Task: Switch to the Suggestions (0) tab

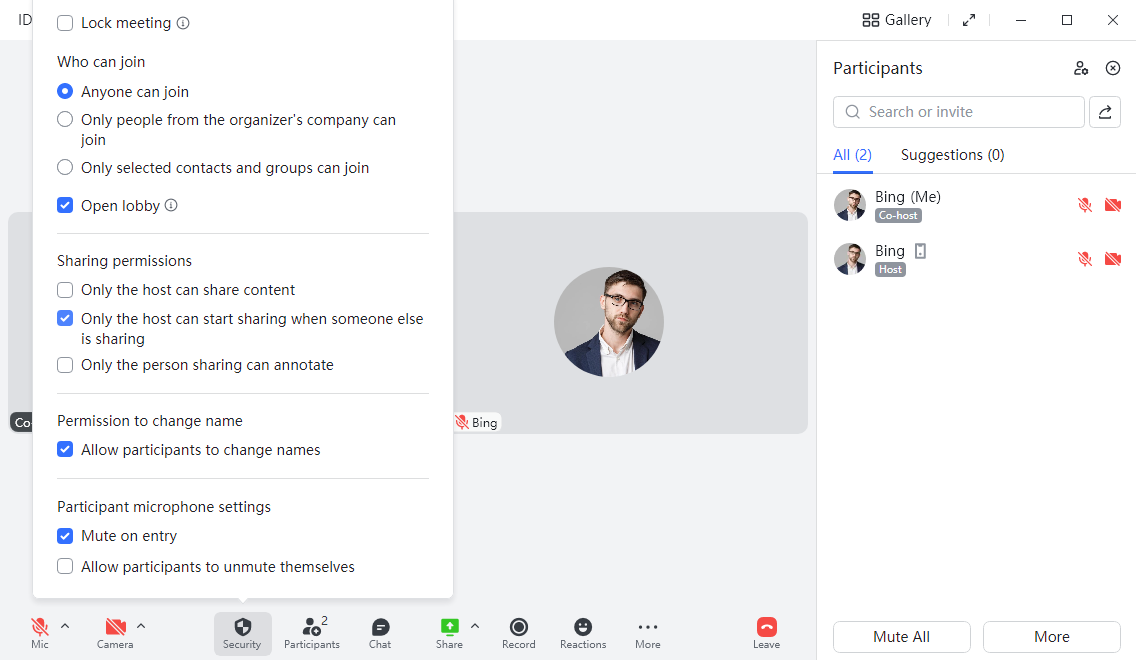Action: (952, 155)
